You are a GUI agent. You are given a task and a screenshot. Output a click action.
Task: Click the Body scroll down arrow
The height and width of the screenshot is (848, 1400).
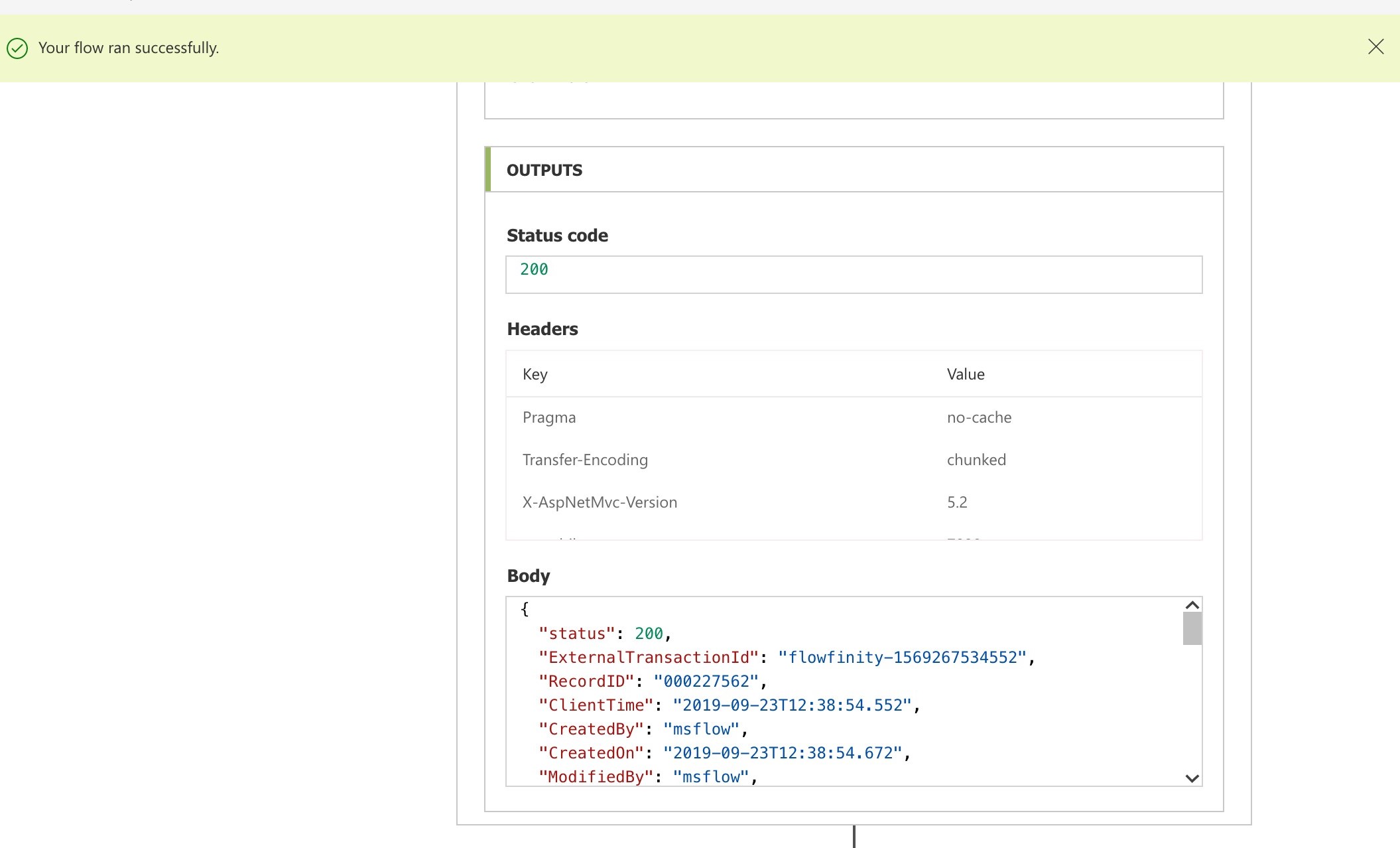tap(1192, 778)
